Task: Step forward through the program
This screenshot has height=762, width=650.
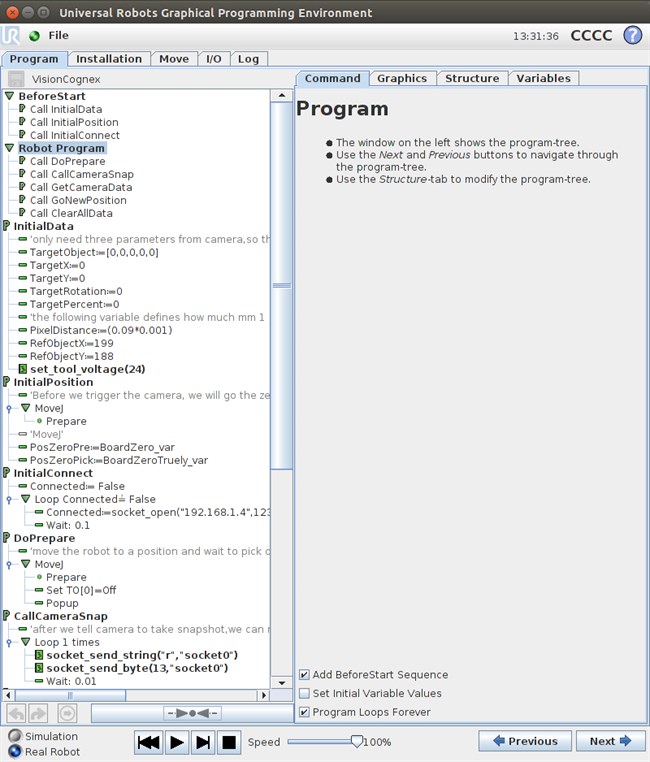Action: (203, 742)
